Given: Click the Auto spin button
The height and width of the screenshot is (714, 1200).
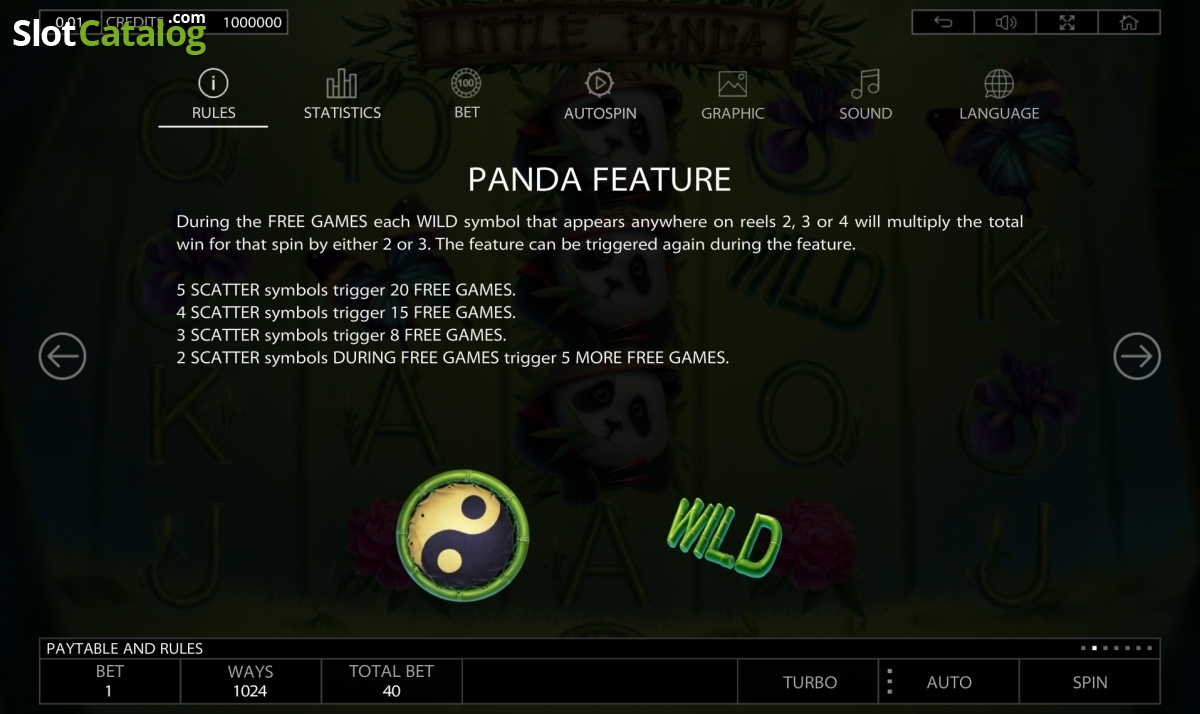Looking at the screenshot, I should point(949,682).
